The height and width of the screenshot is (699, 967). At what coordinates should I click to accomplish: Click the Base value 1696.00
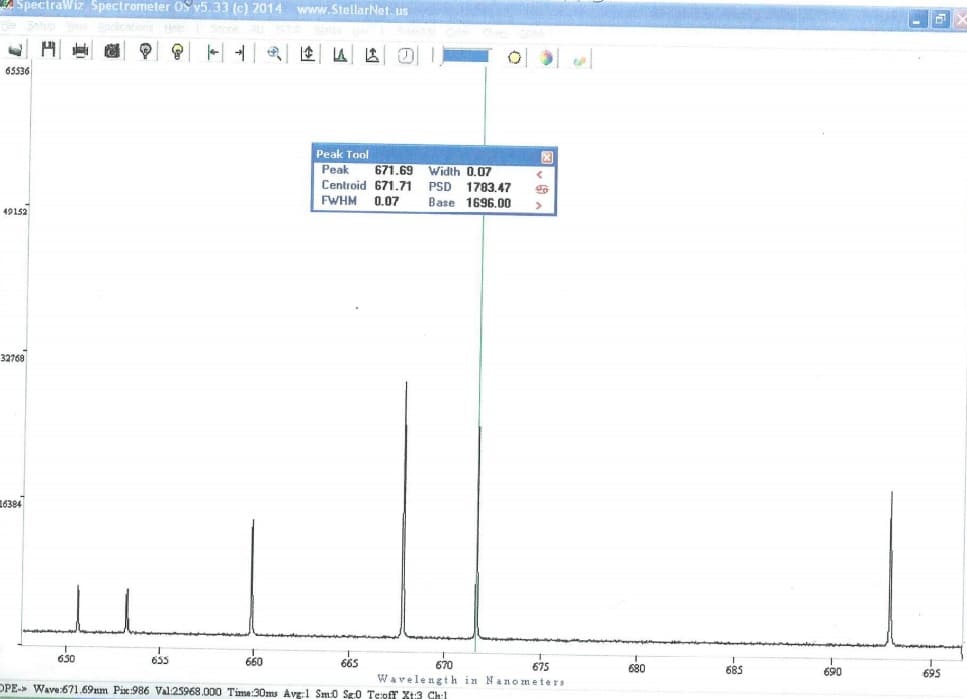(x=488, y=203)
